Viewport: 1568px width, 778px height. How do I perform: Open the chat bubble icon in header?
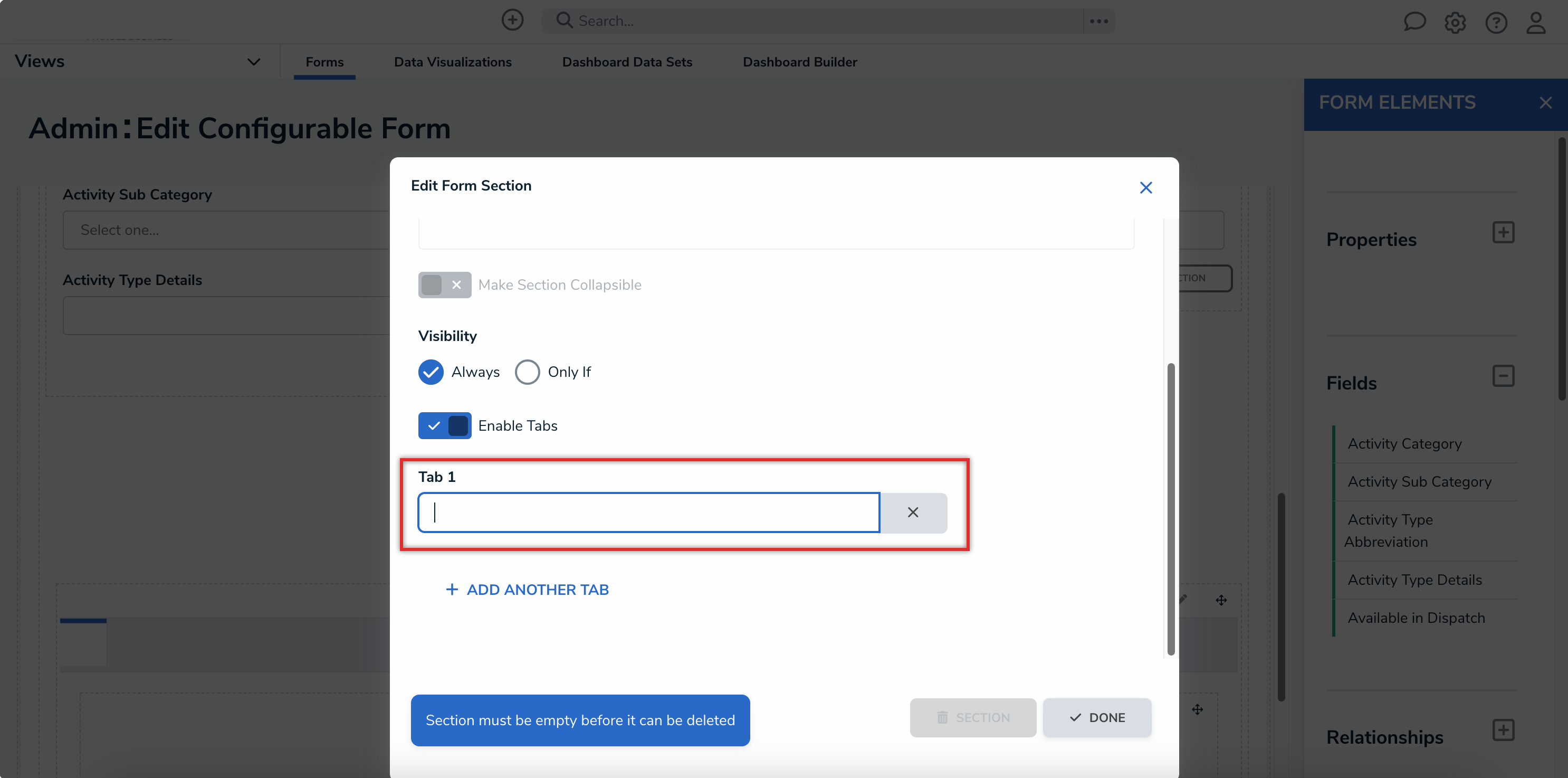pyautogui.click(x=1414, y=22)
